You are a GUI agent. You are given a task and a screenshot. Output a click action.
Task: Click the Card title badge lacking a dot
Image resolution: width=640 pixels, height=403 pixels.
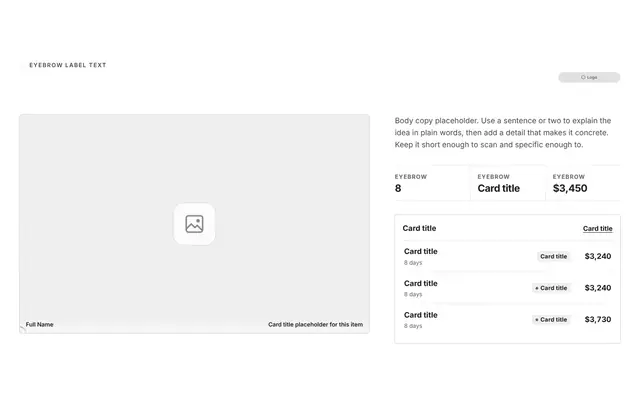[x=553, y=256]
